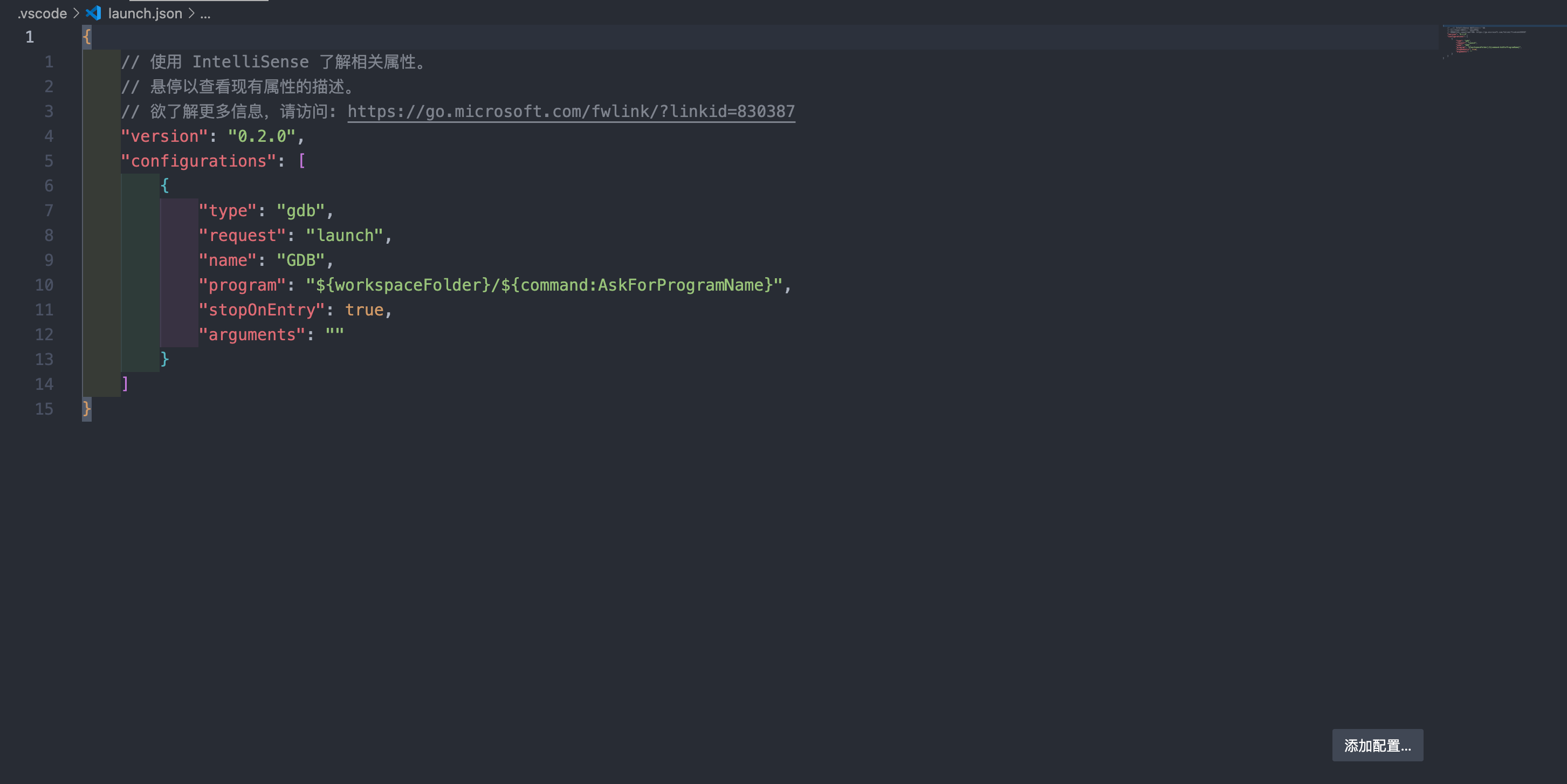
Task: Click the "configurations" key
Action: (x=198, y=161)
